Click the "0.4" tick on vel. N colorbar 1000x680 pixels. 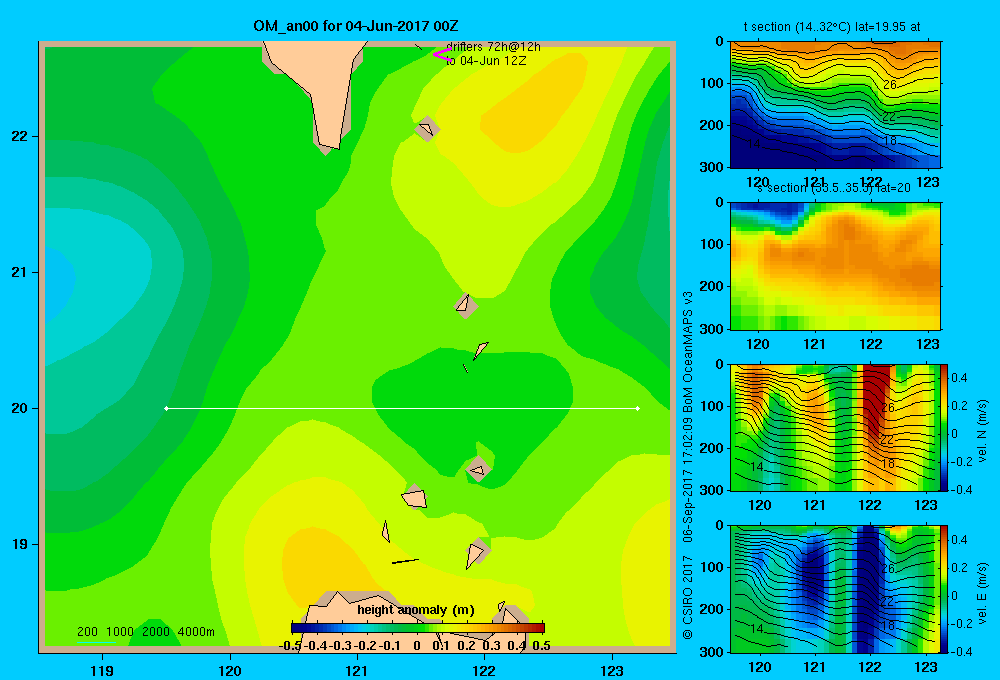pyautogui.click(x=959, y=378)
